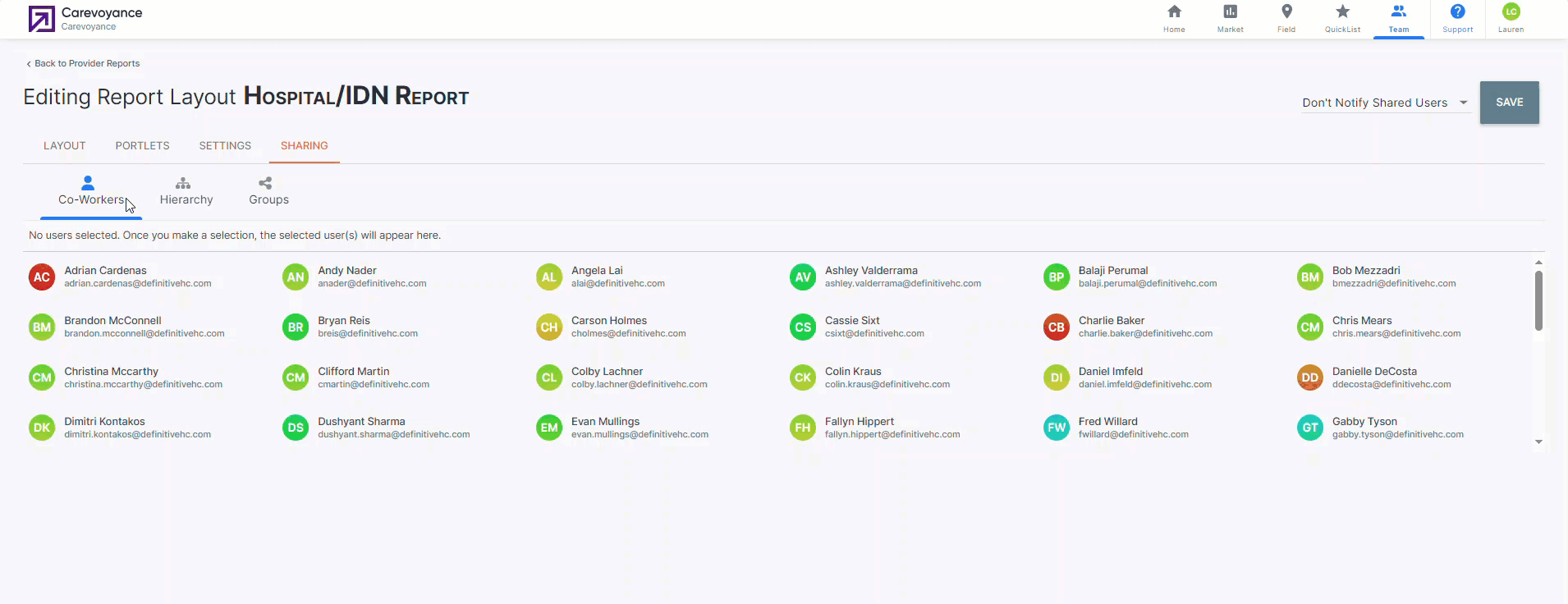Click the Daniel Imfeld name

tap(1111, 372)
